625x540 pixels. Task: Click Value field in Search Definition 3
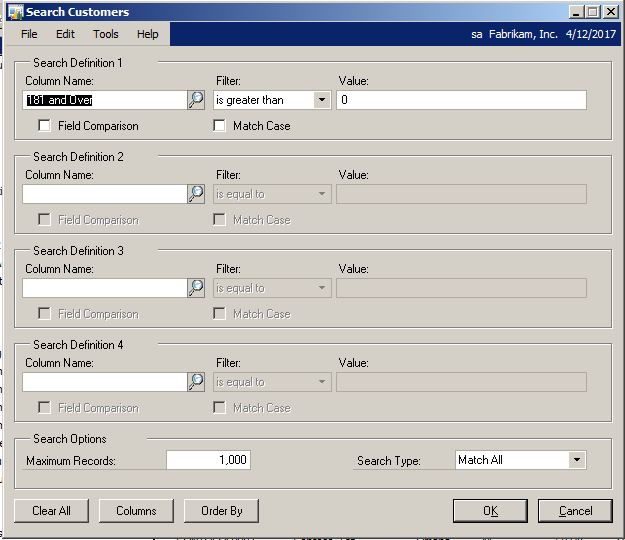[461, 288]
